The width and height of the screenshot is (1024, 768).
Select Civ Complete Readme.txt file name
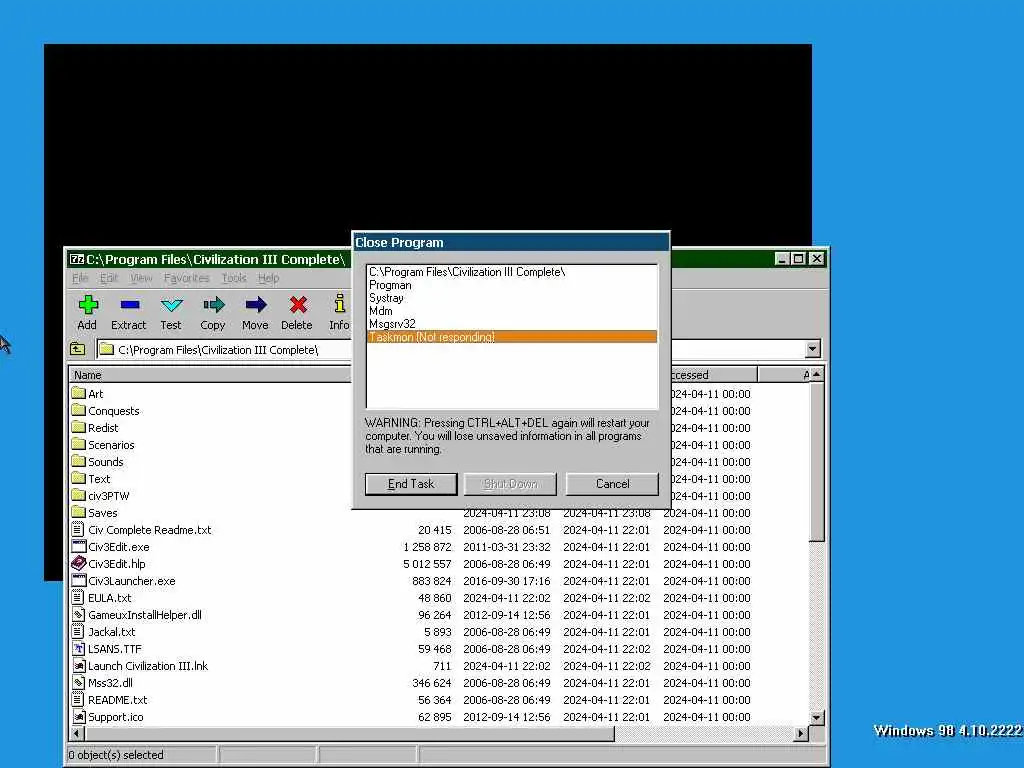click(x=150, y=530)
